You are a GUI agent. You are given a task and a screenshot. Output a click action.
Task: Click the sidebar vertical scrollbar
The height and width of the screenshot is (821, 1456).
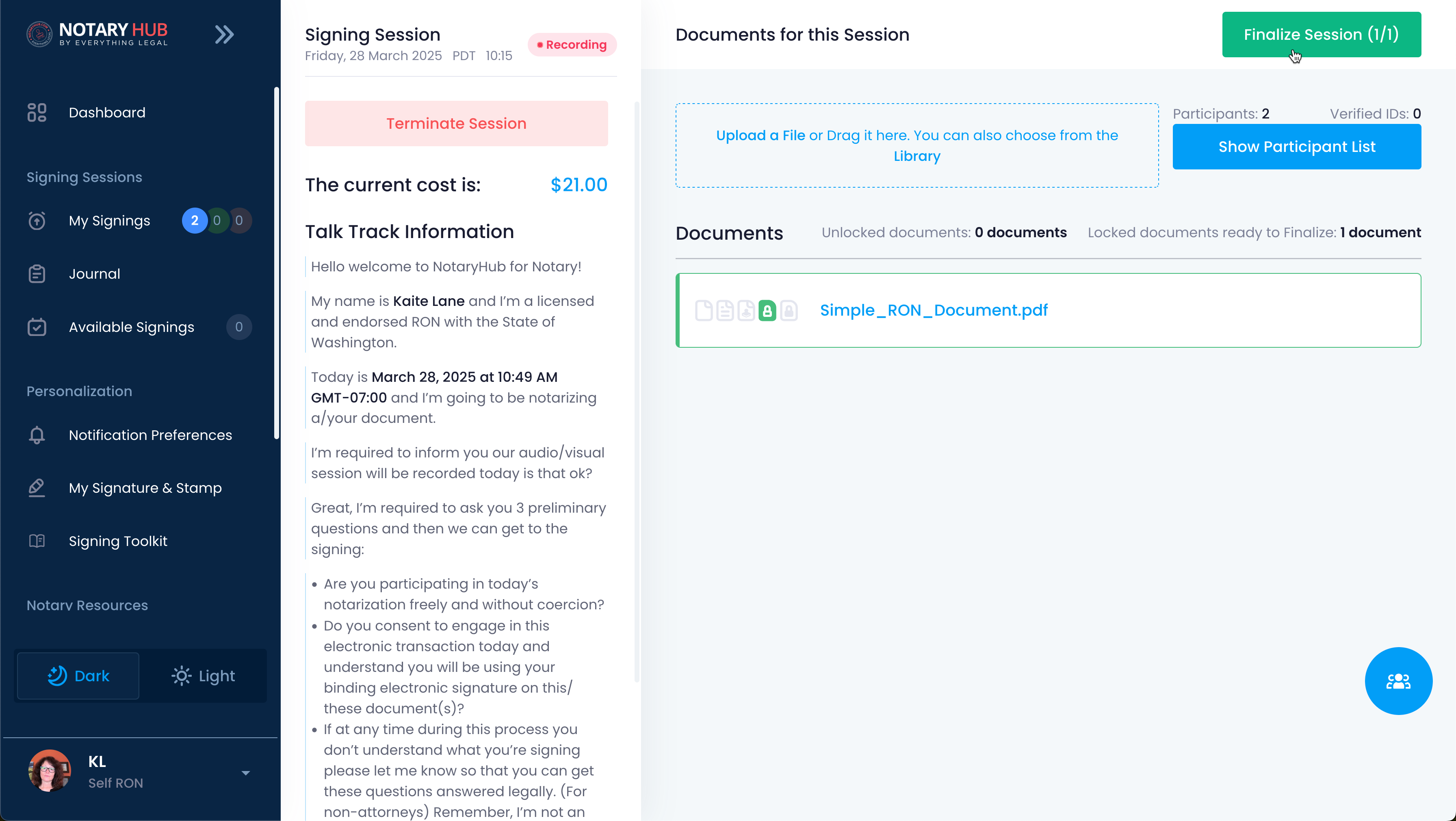click(276, 263)
